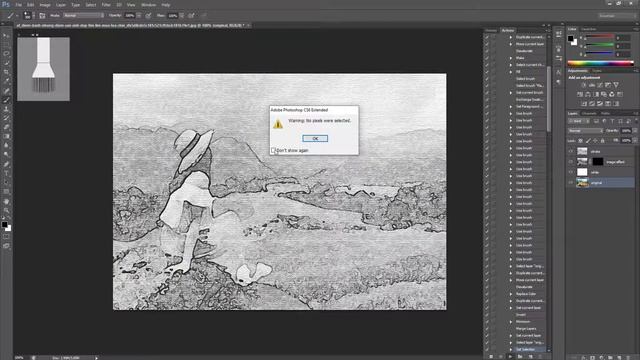This screenshot has width=640, height=360.
Task: Select the Pen tool
Action: coord(6,164)
